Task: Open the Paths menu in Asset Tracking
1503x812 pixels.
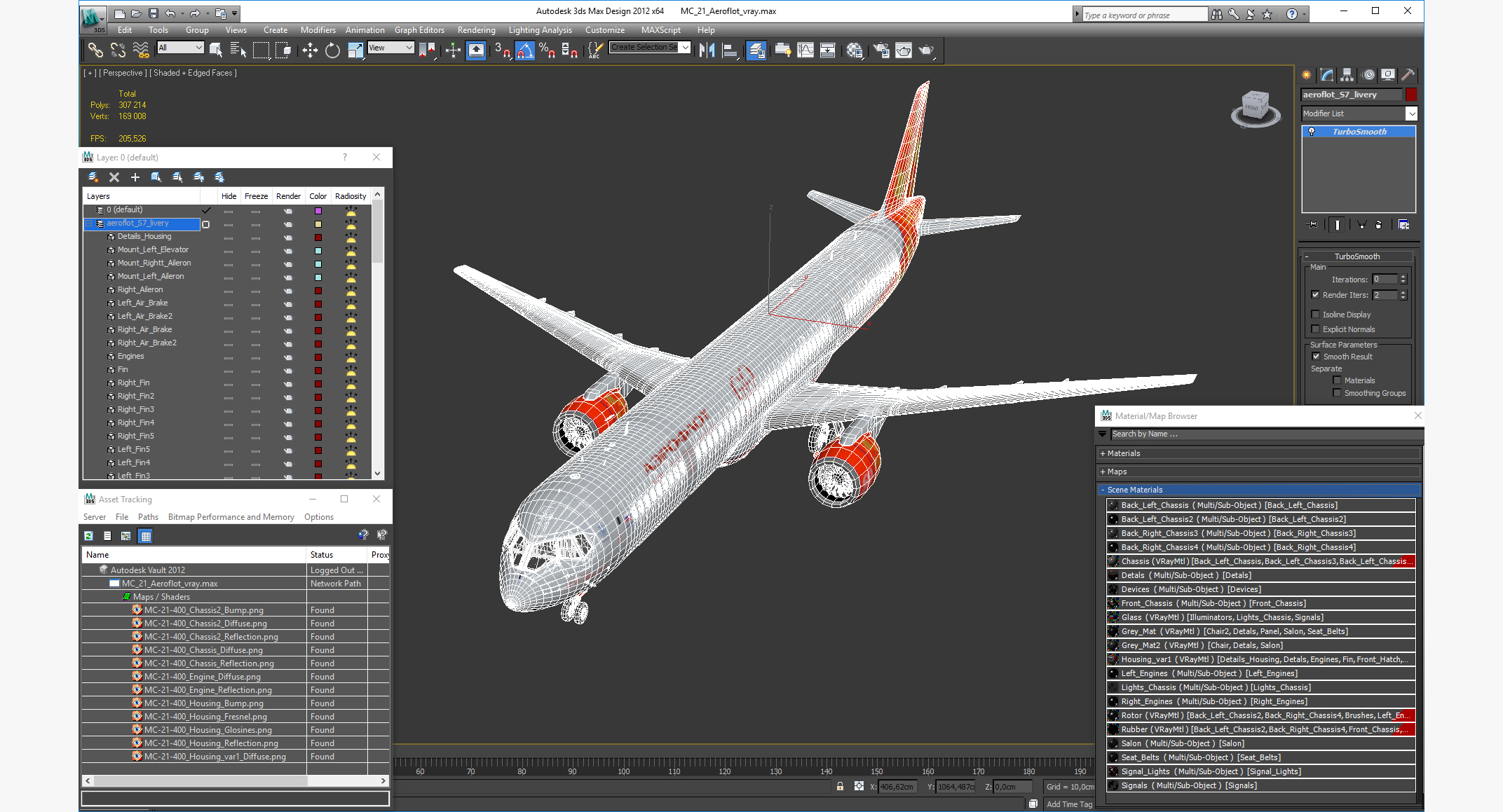Action: 148,517
